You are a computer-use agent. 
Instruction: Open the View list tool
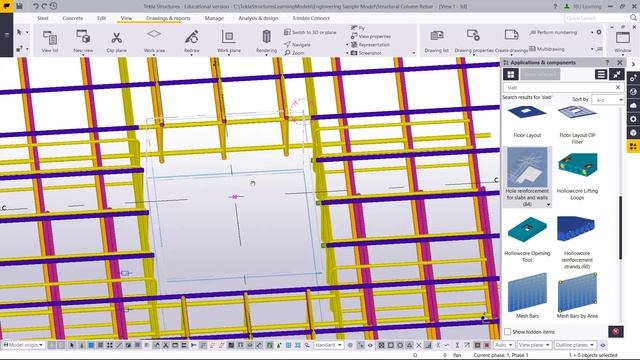pos(50,41)
